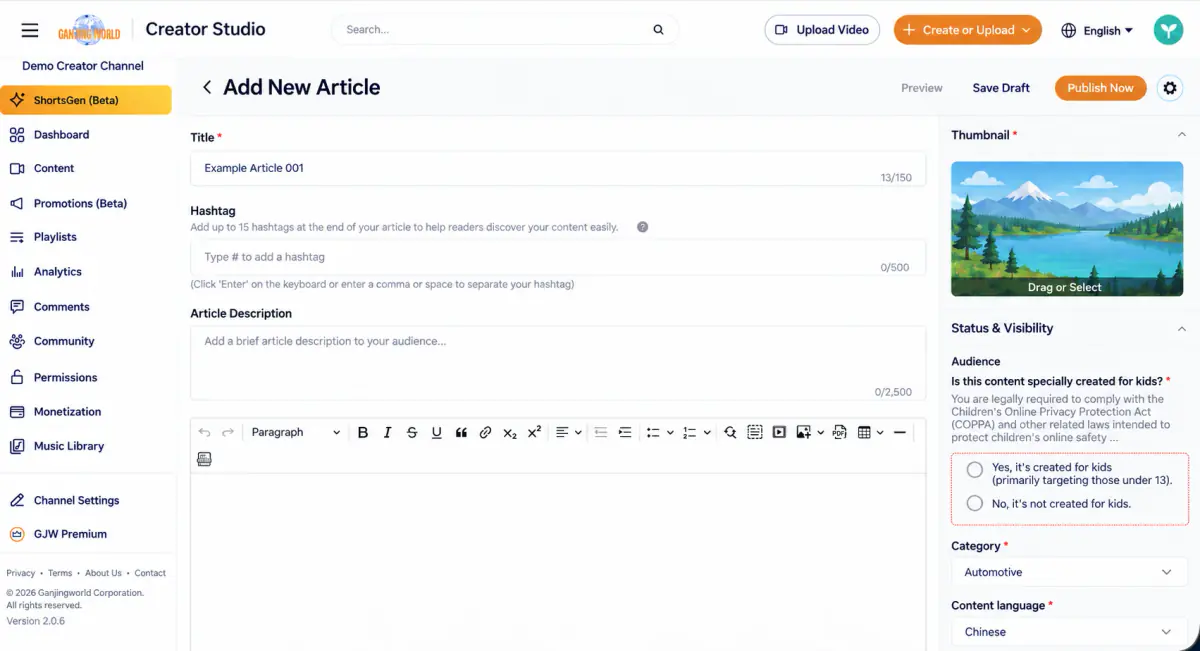Apply underline formatting

[436, 432]
